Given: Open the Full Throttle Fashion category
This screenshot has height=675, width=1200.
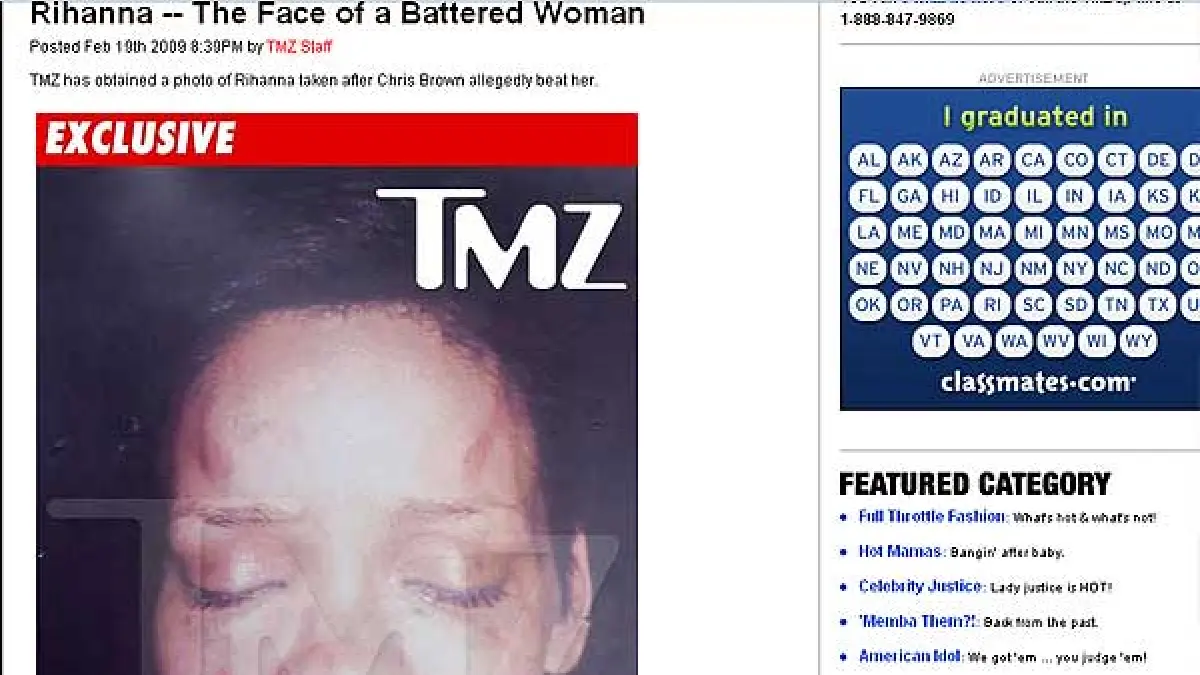Looking at the screenshot, I should (x=932, y=517).
